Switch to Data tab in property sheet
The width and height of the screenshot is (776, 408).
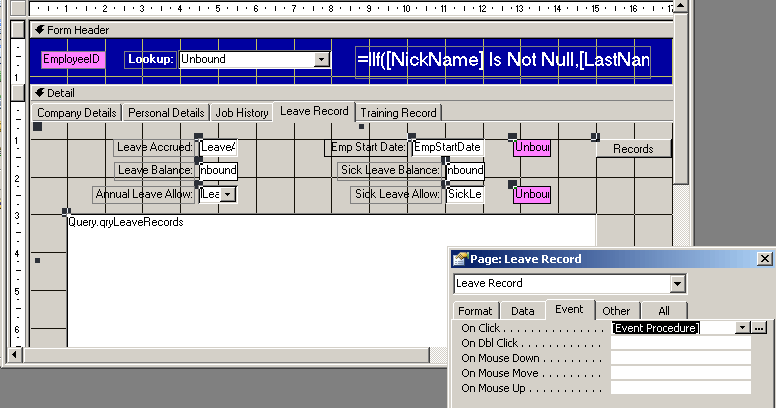click(x=523, y=311)
